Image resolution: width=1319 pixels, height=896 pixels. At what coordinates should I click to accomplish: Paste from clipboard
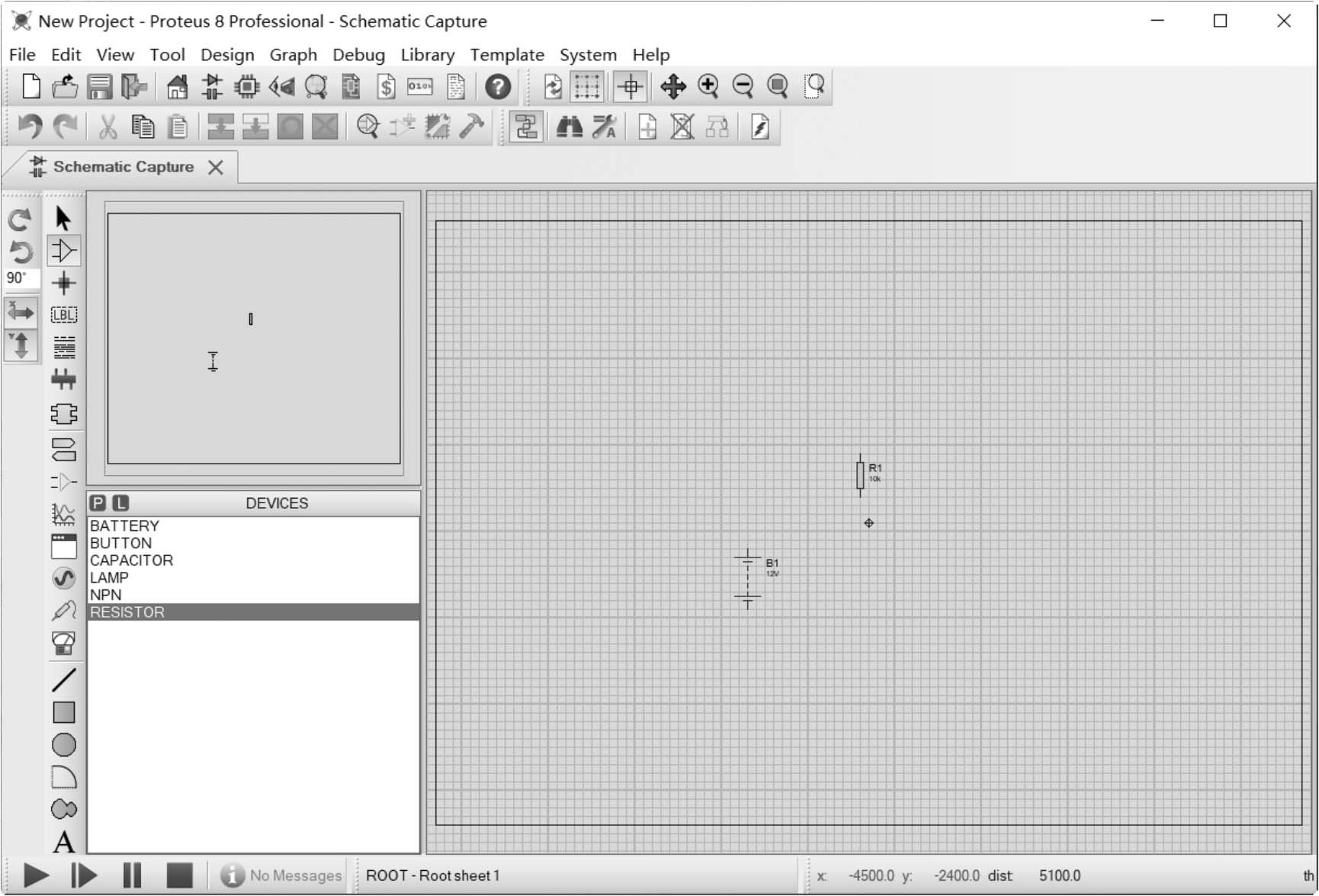coord(178,127)
